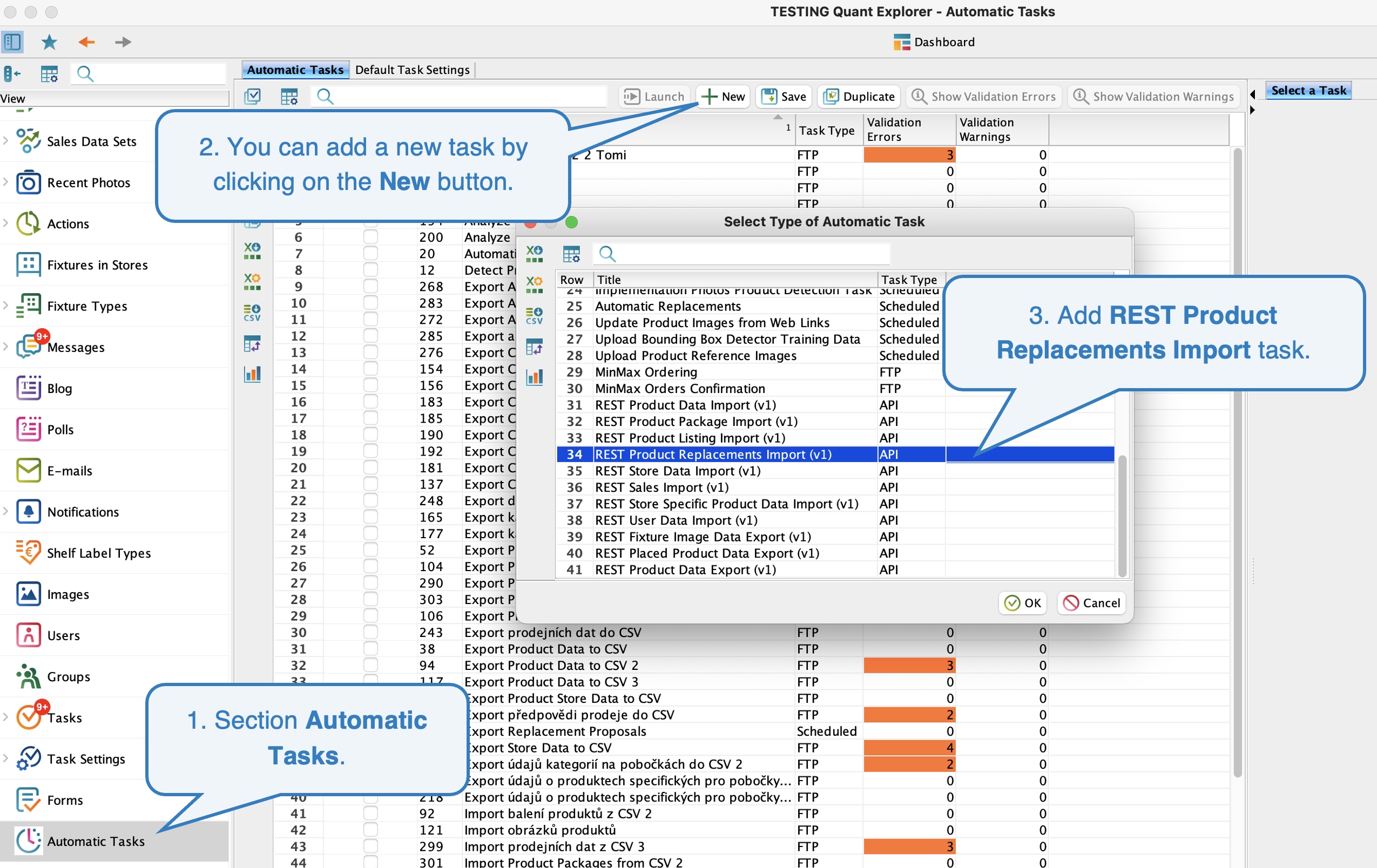The height and width of the screenshot is (868, 1377).
Task: Go back with the orange arrow
Action: [86, 42]
